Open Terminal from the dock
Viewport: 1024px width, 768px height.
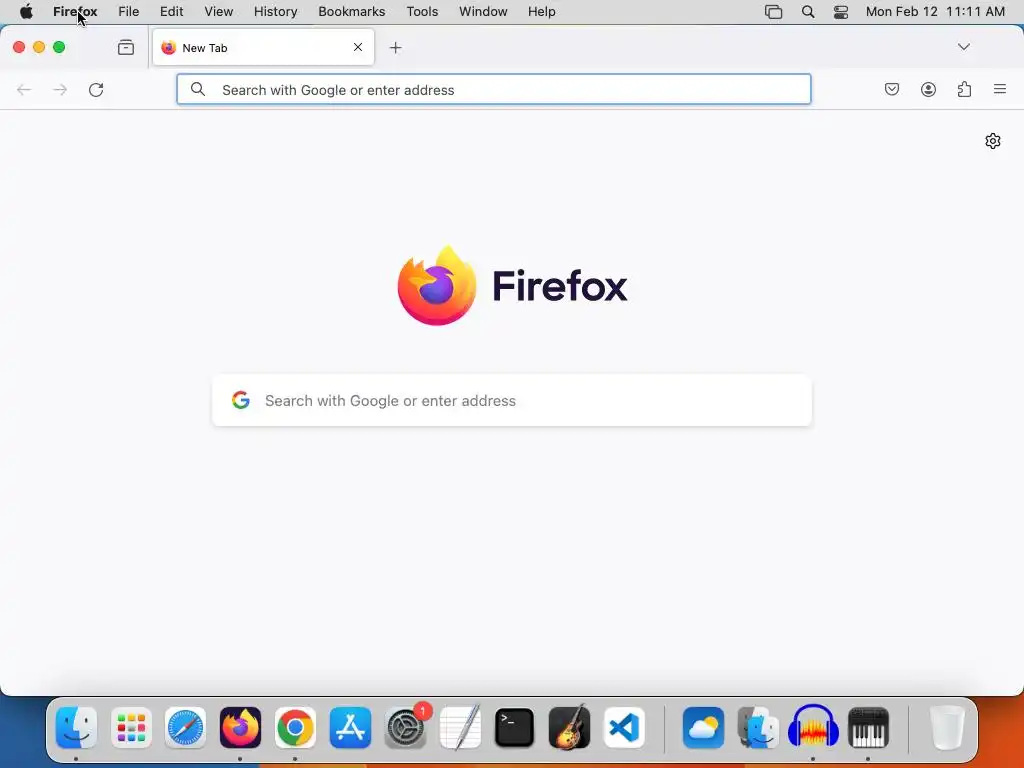click(x=515, y=728)
